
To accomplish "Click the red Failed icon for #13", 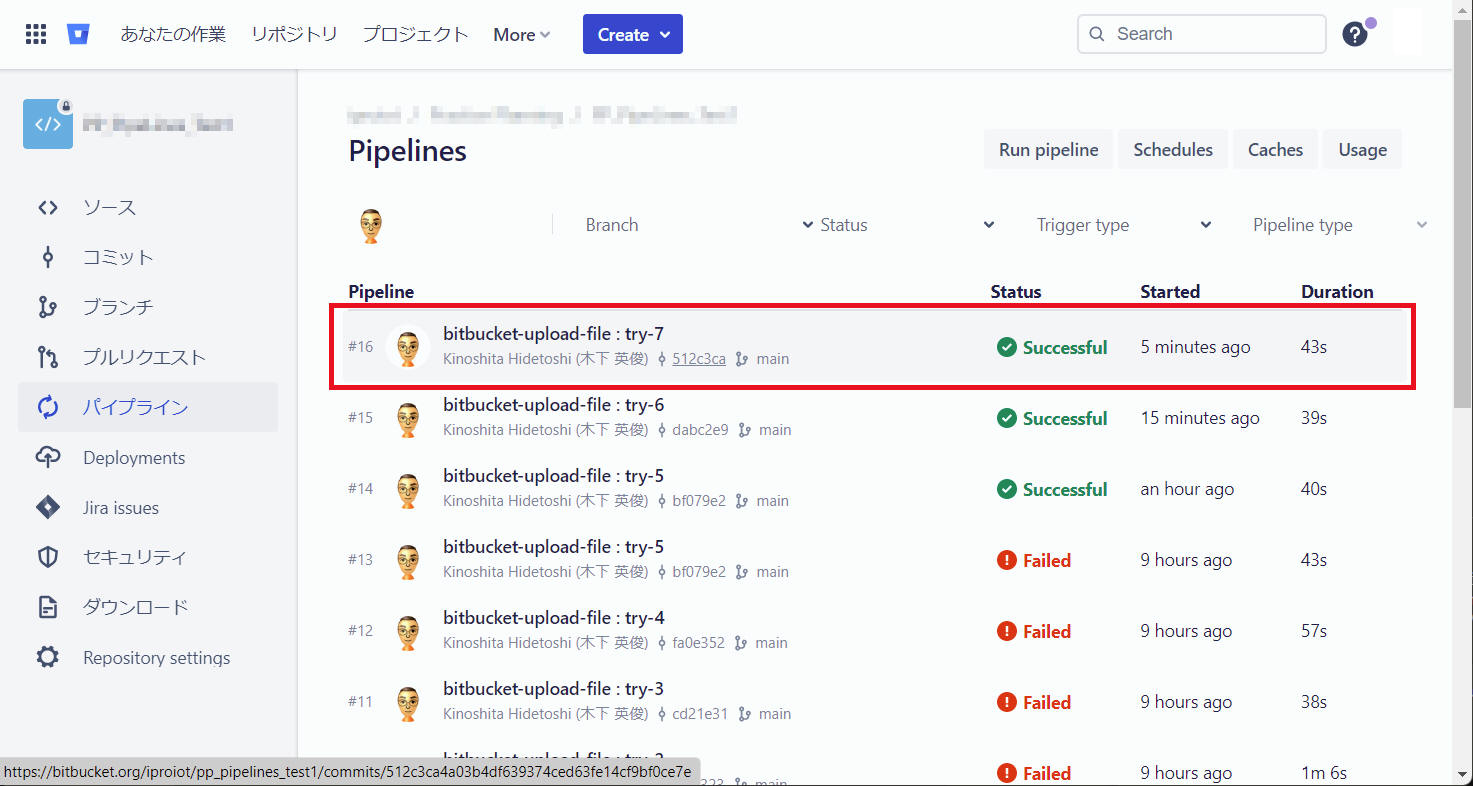I will tap(1007, 560).
